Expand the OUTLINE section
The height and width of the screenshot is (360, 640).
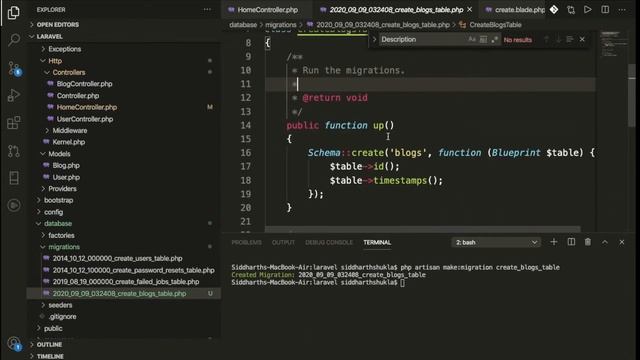[x=49, y=344]
